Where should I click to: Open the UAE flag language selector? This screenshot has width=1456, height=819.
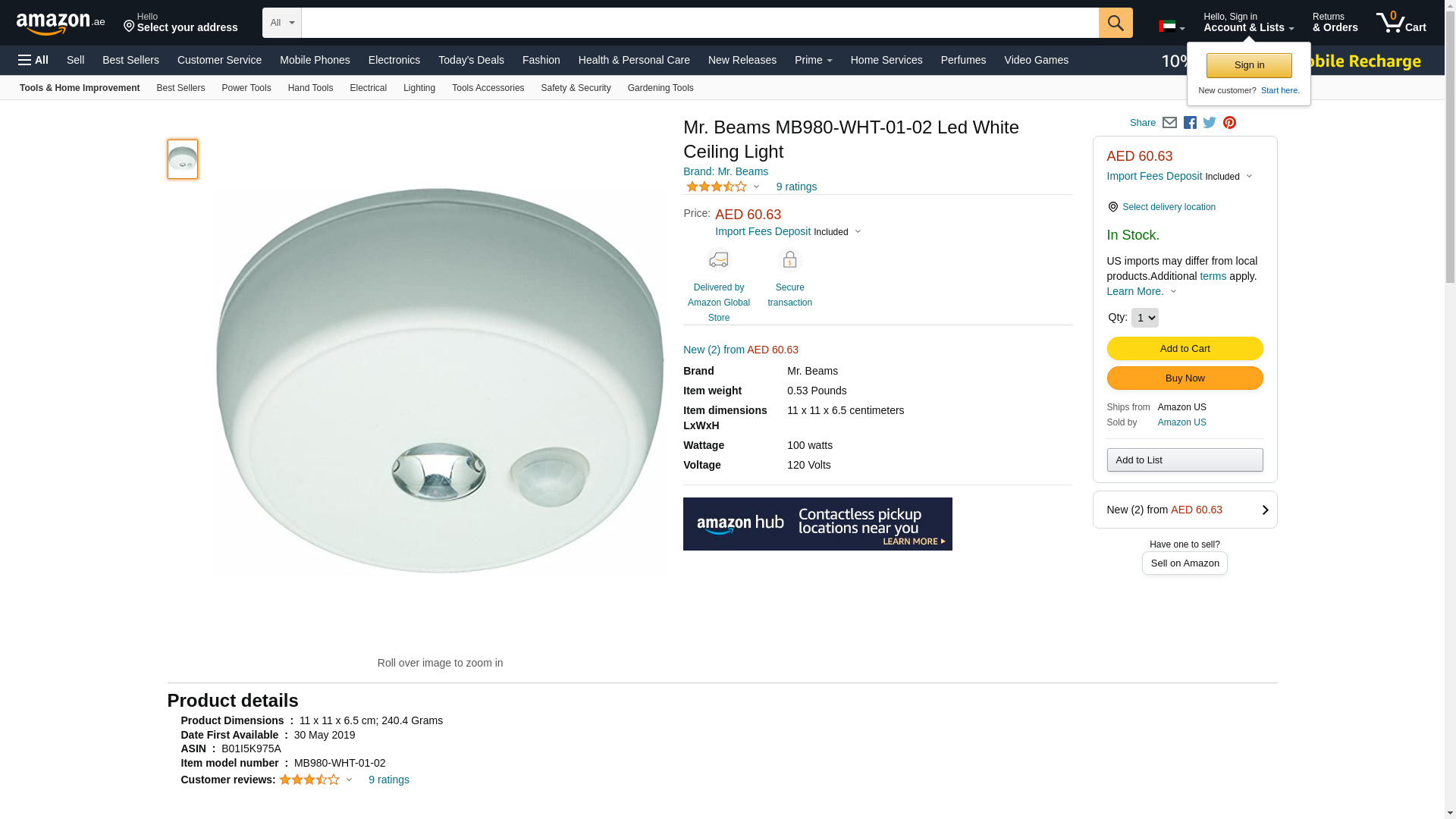[1171, 27]
